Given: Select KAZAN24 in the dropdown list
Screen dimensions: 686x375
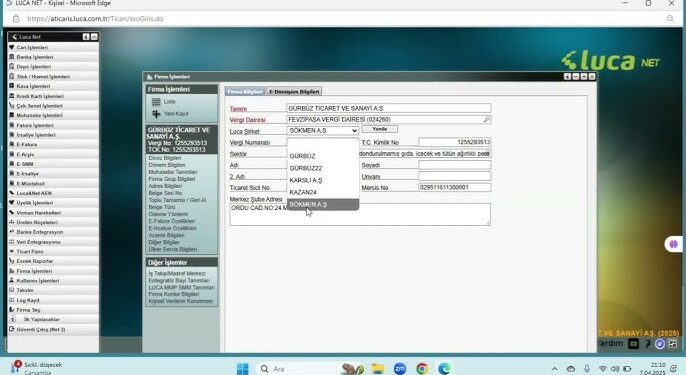Looking at the screenshot, I should pos(323,193).
